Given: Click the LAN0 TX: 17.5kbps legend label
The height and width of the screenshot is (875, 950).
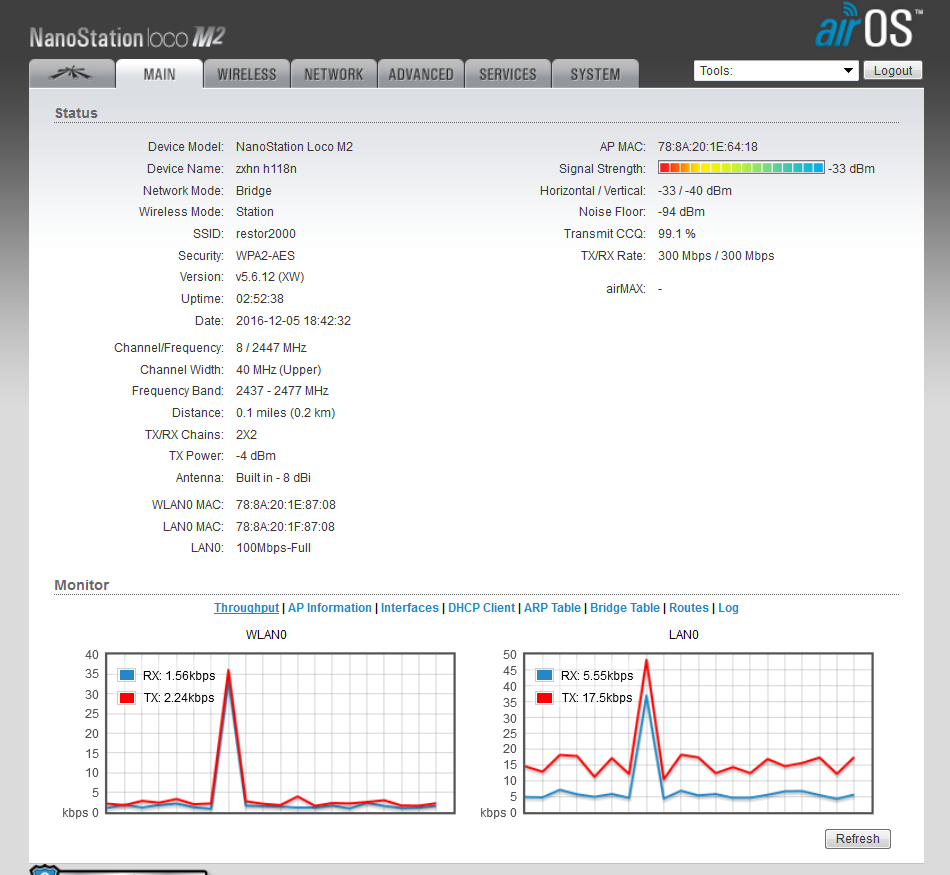Looking at the screenshot, I should coord(597,697).
